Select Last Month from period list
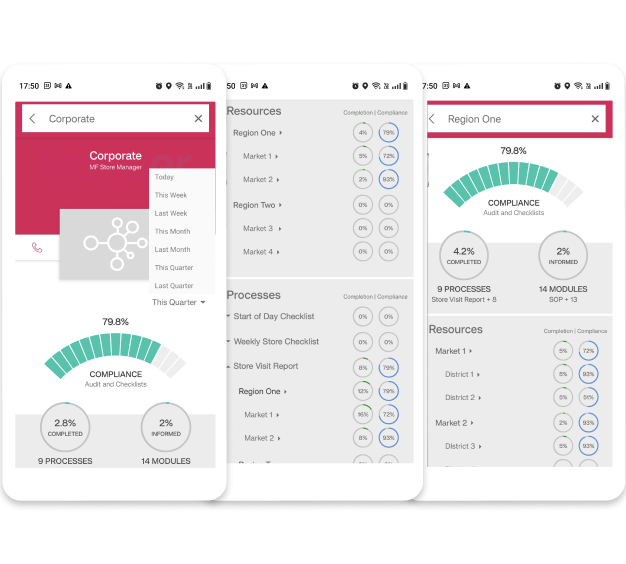626x564 pixels. [x=172, y=249]
